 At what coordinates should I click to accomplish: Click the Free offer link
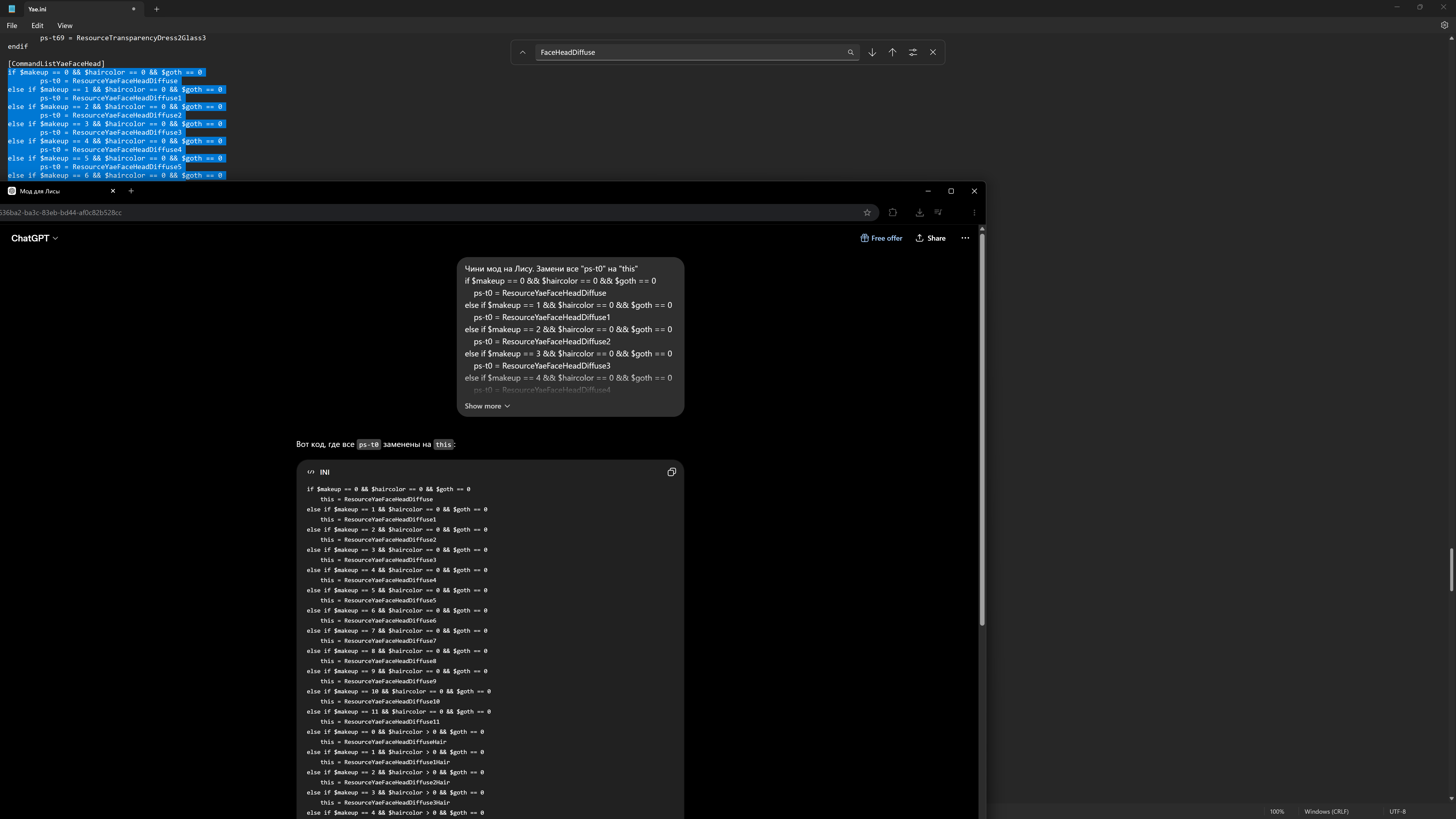click(881, 239)
